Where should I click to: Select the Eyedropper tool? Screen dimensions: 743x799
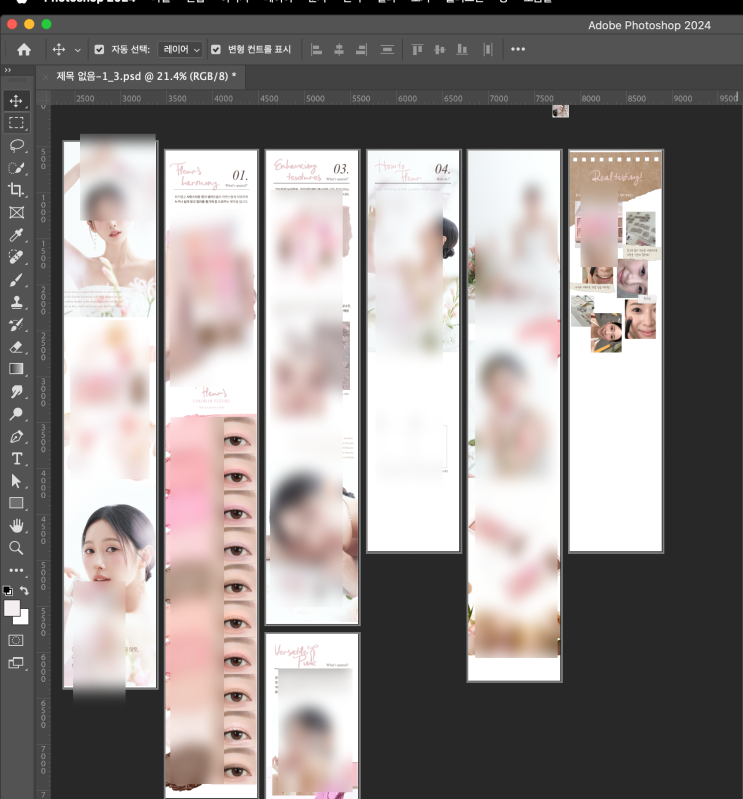click(x=16, y=235)
